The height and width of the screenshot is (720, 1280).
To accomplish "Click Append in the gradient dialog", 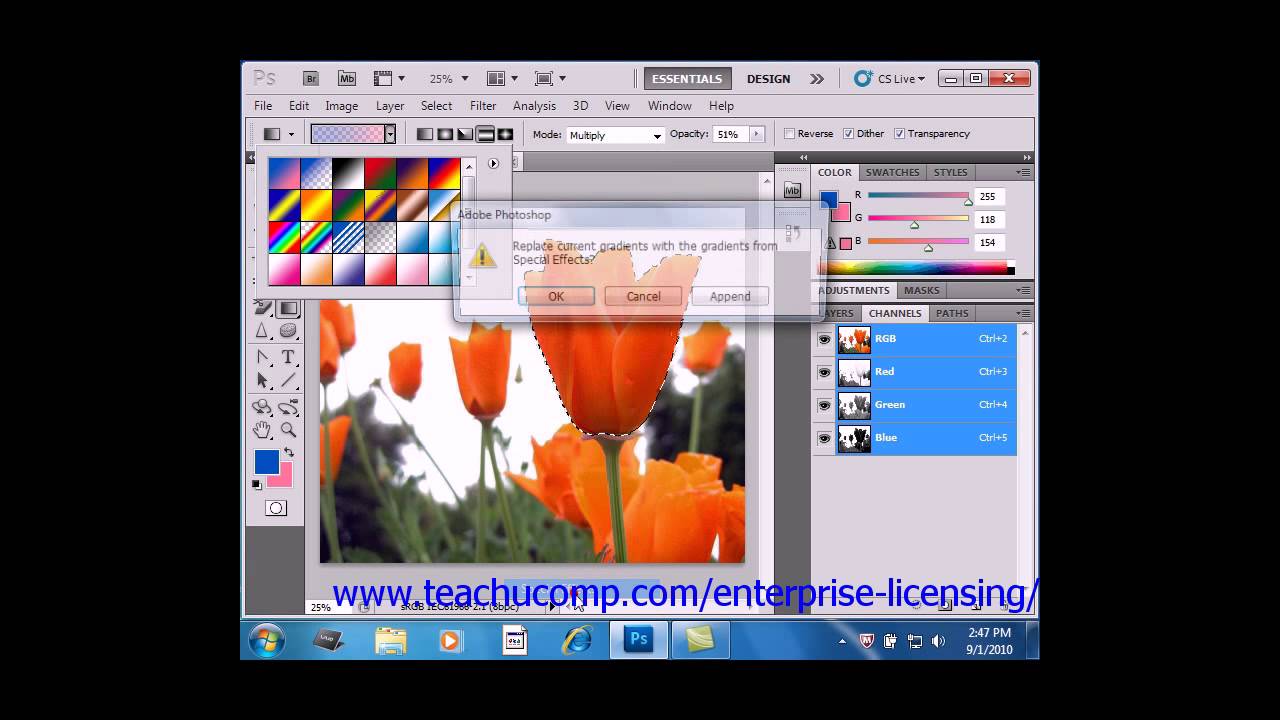I will tap(730, 296).
